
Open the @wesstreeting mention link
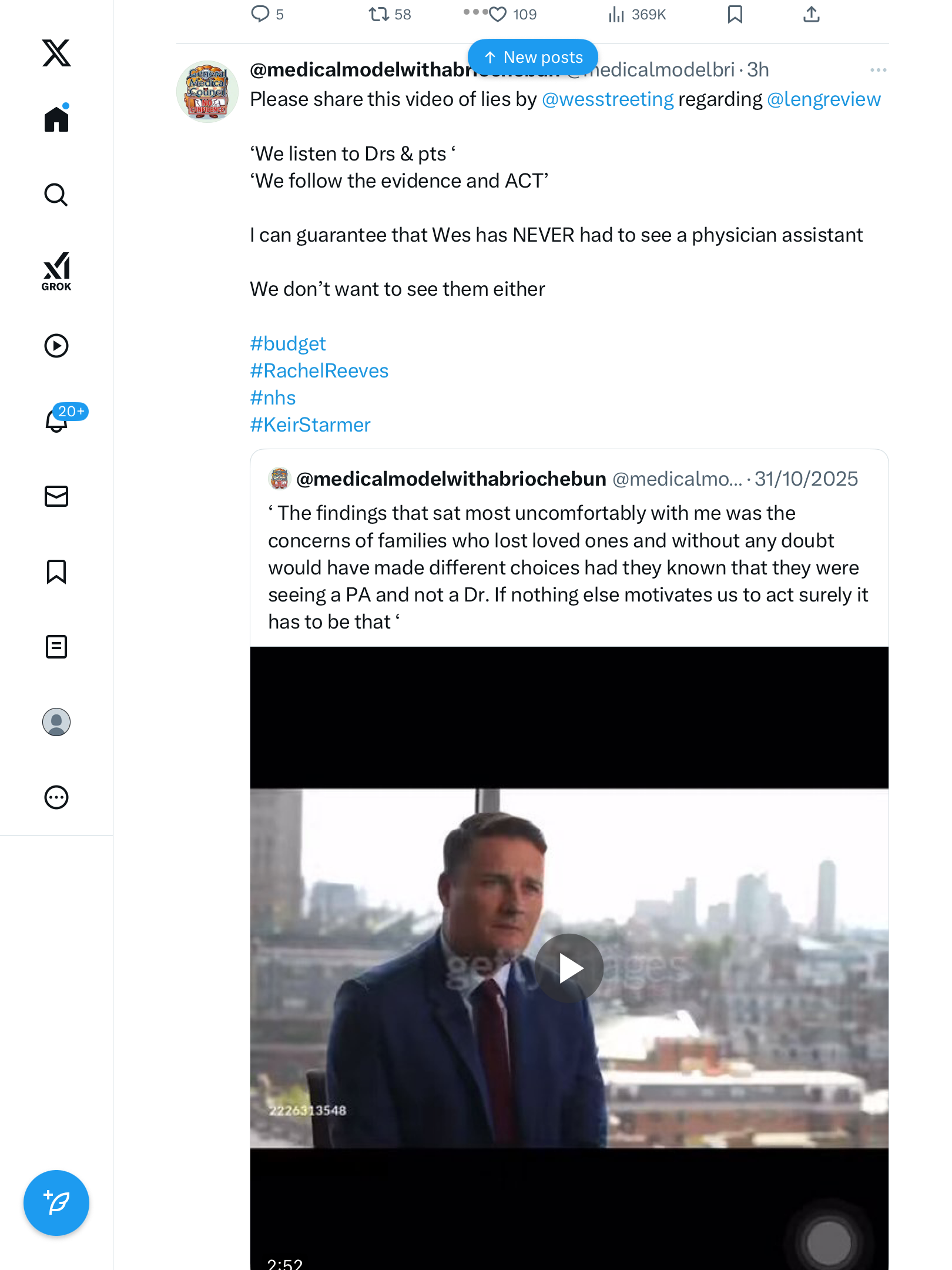608,99
